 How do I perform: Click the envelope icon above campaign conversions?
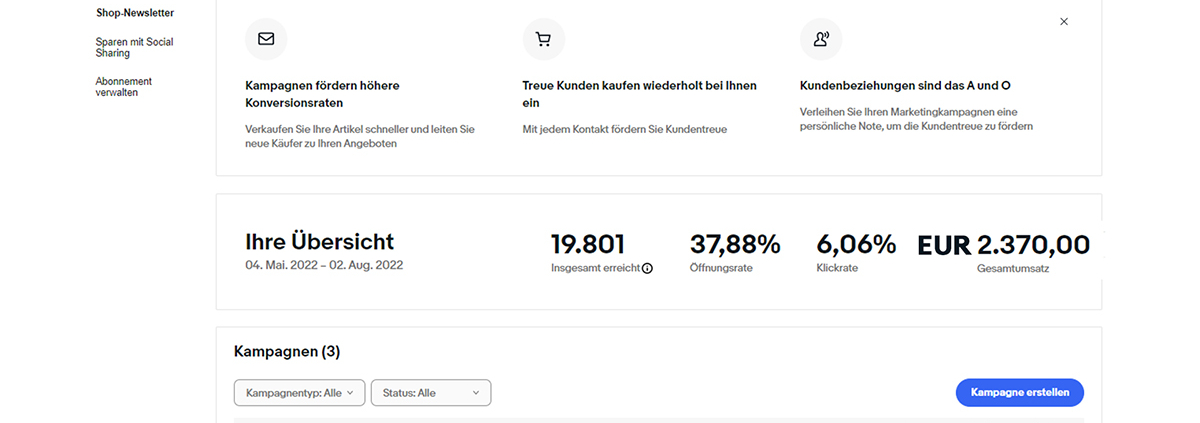[x=266, y=39]
